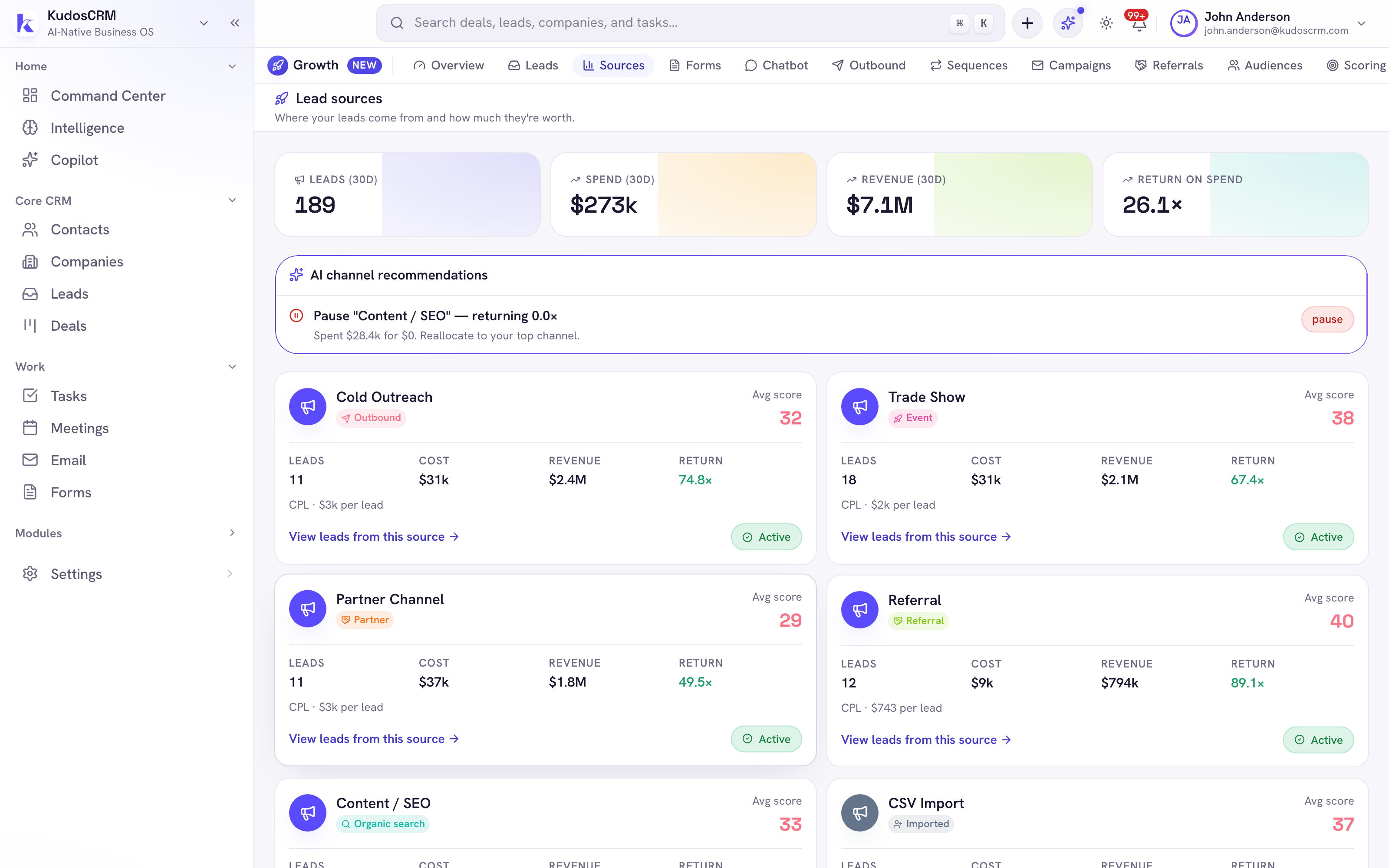
Task: Click the CSV Import megaphone icon
Action: pos(860,813)
